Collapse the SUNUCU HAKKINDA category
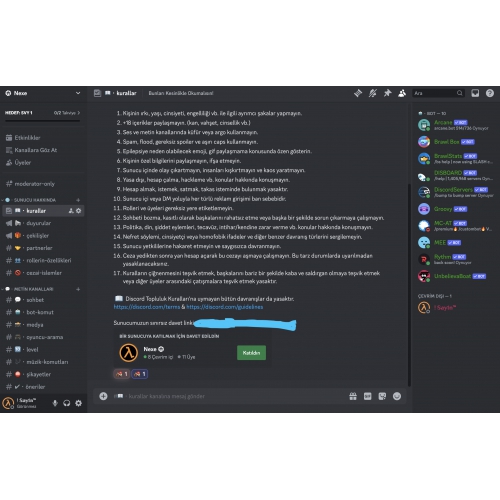The image size is (500, 500). tap(35, 200)
